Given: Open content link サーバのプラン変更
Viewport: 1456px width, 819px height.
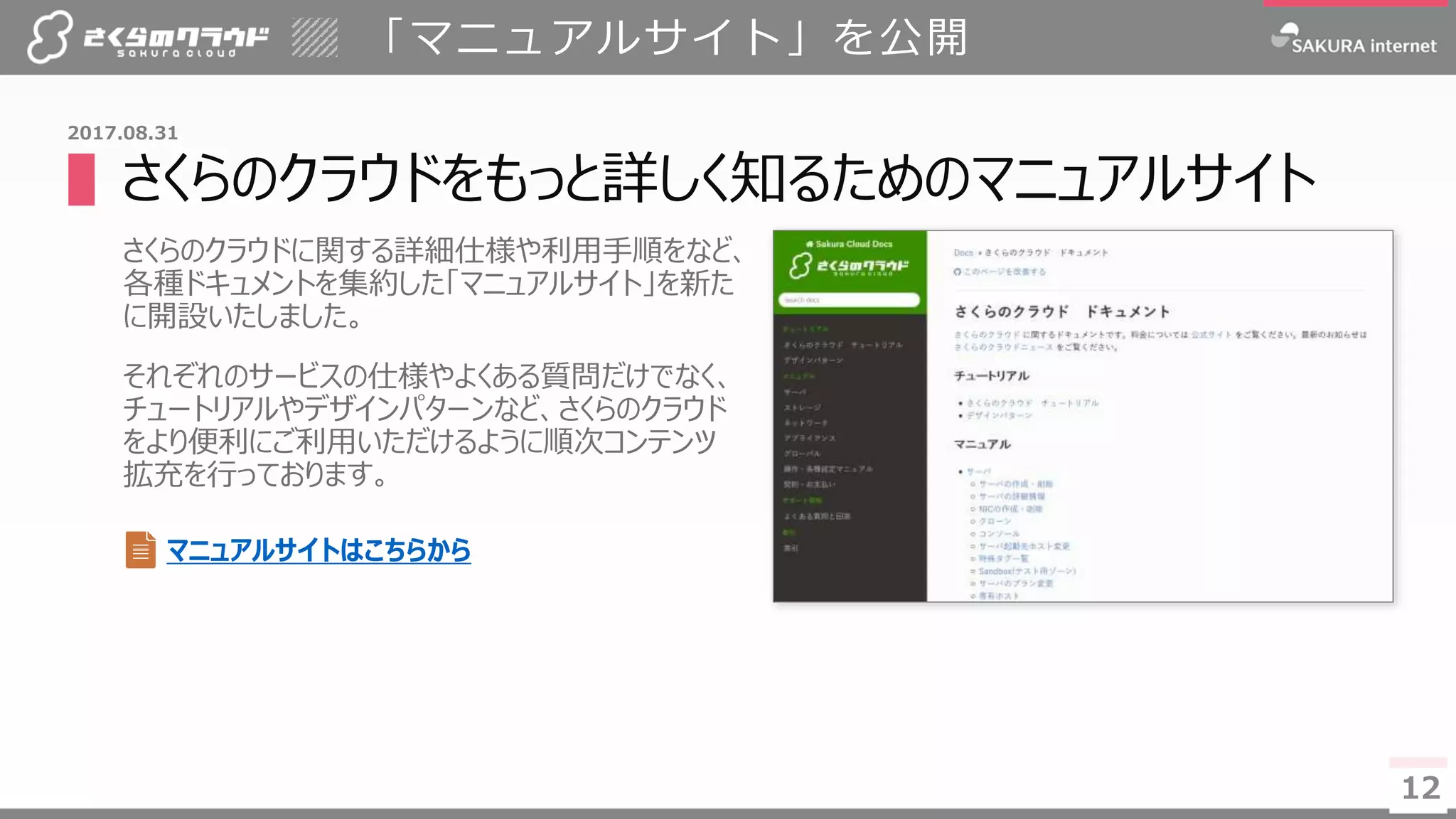Looking at the screenshot, I should (x=1016, y=583).
